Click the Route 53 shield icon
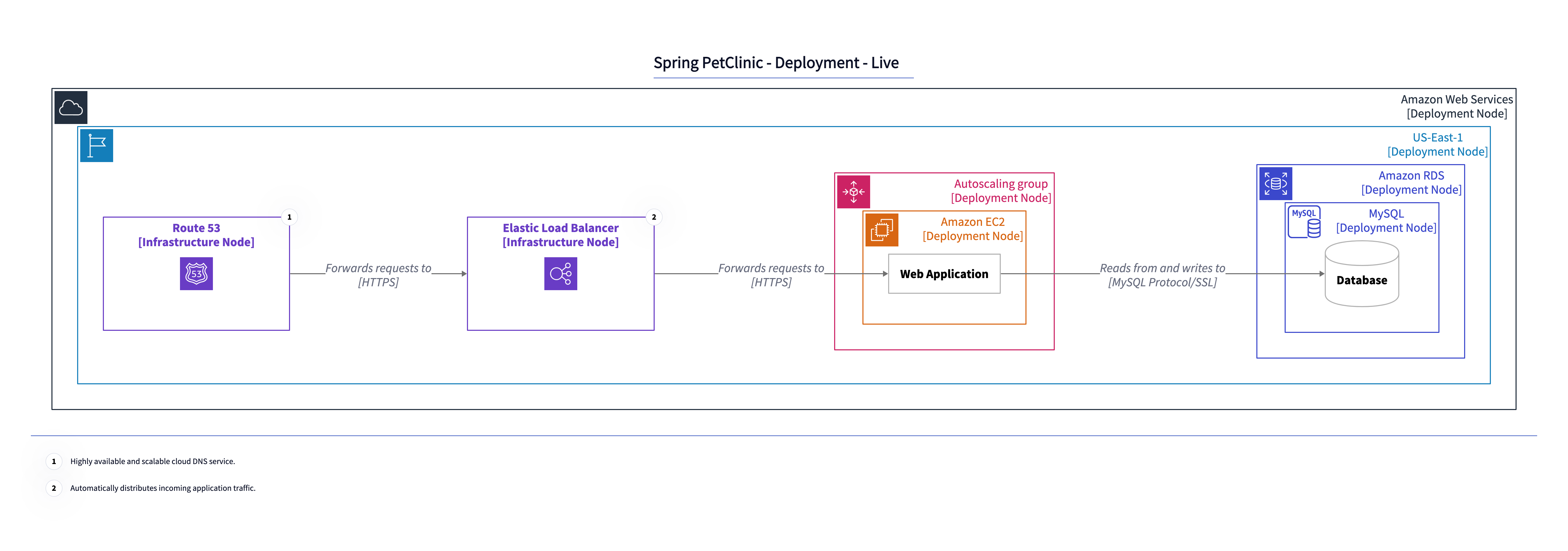 196,273
